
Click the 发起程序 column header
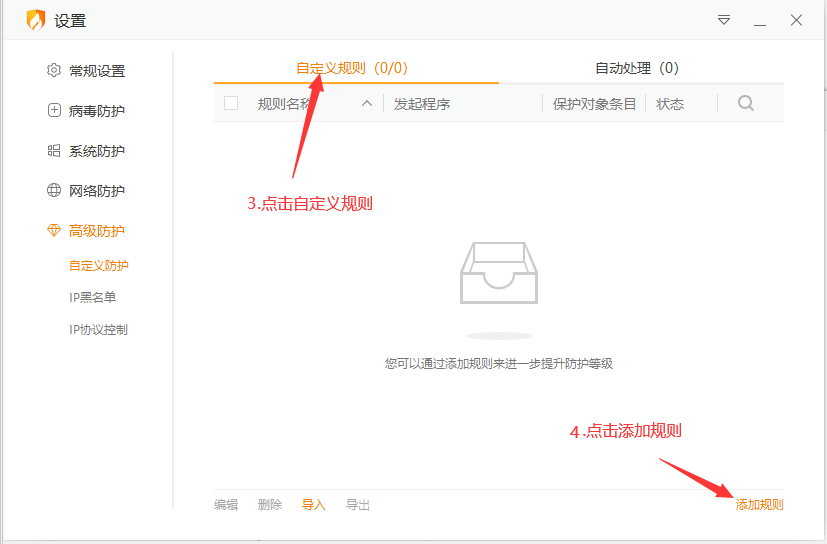pyautogui.click(x=422, y=104)
